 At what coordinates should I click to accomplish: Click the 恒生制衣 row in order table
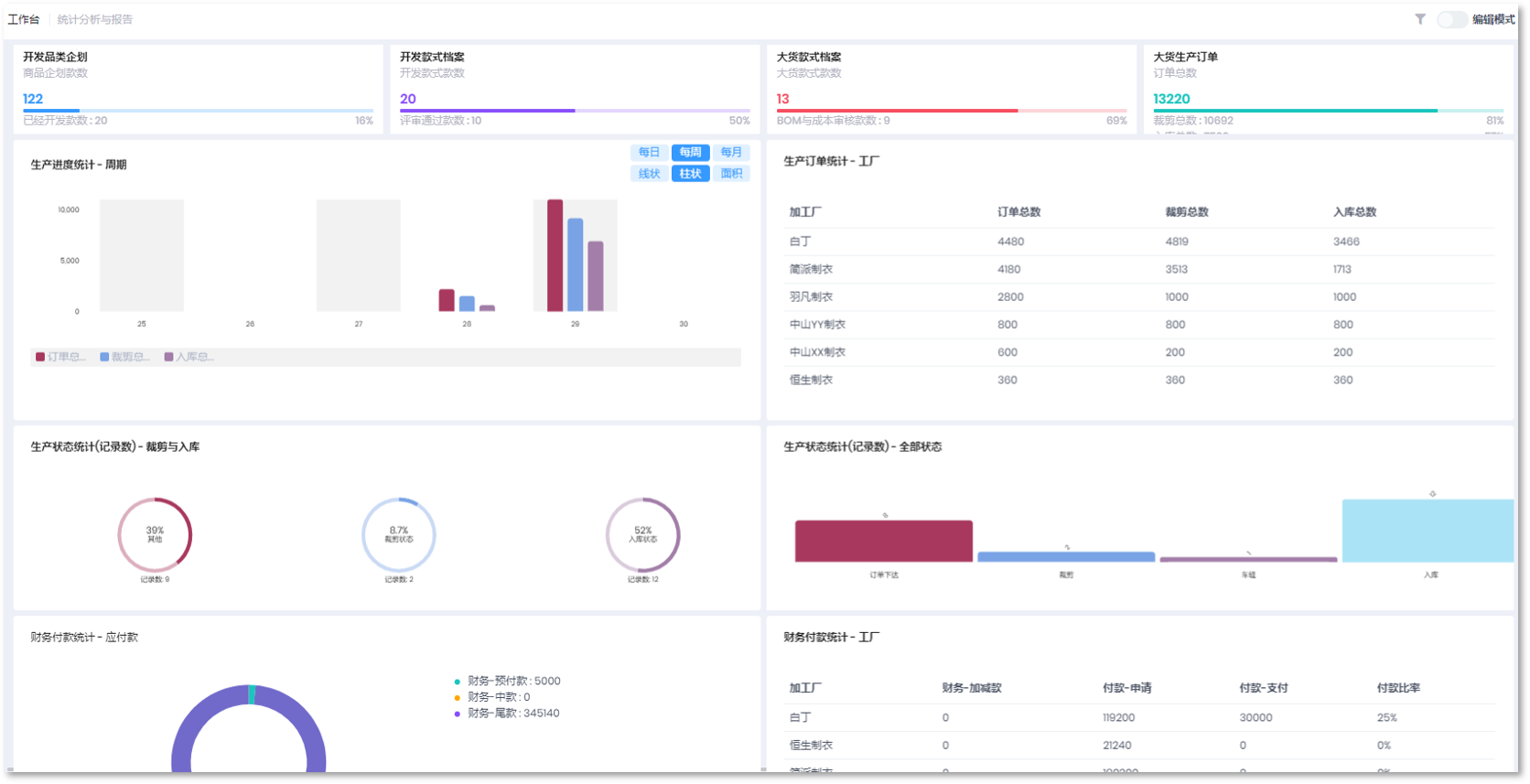(x=1140, y=380)
